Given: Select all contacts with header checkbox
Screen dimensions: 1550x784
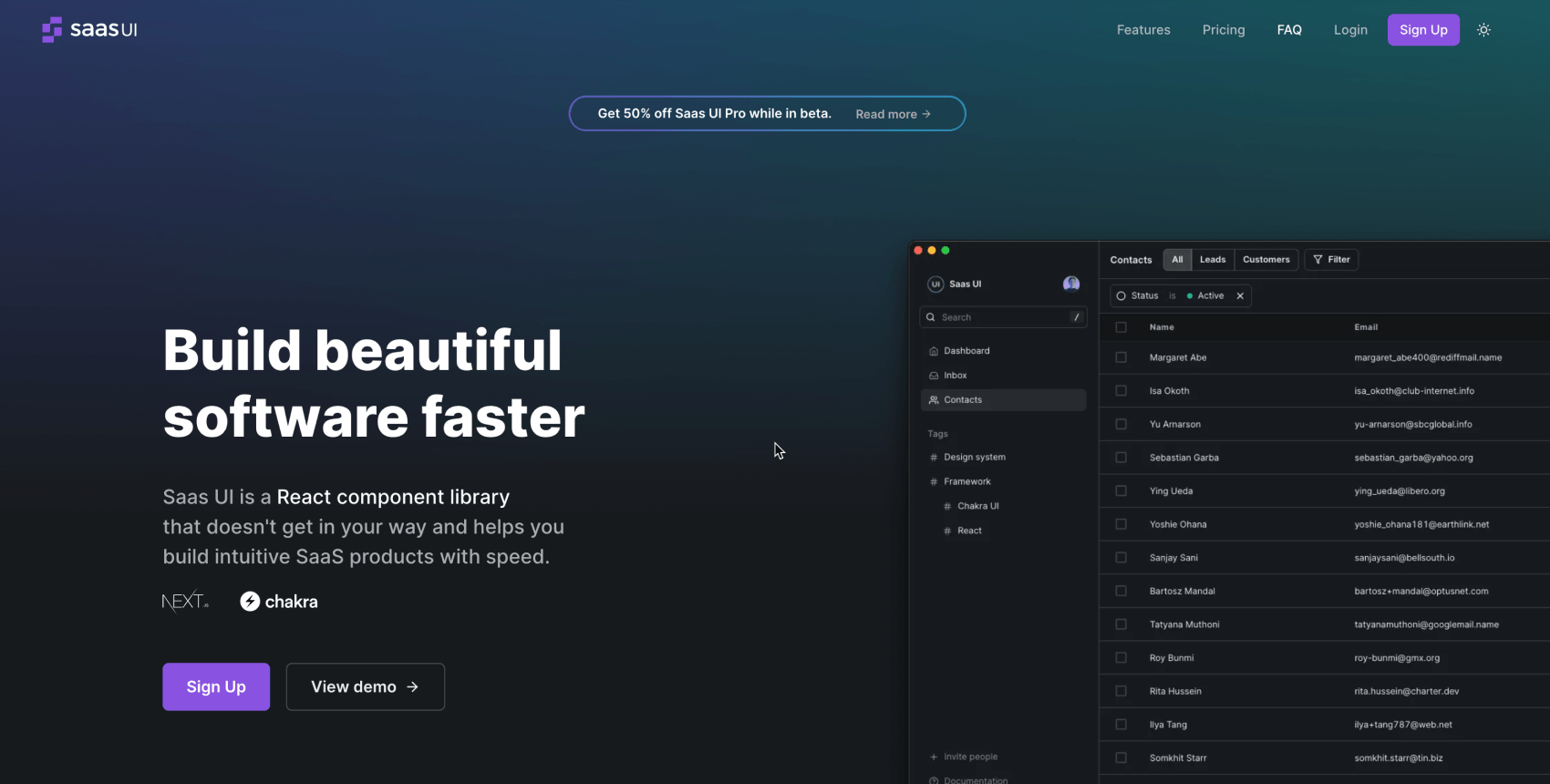Looking at the screenshot, I should [x=1121, y=327].
